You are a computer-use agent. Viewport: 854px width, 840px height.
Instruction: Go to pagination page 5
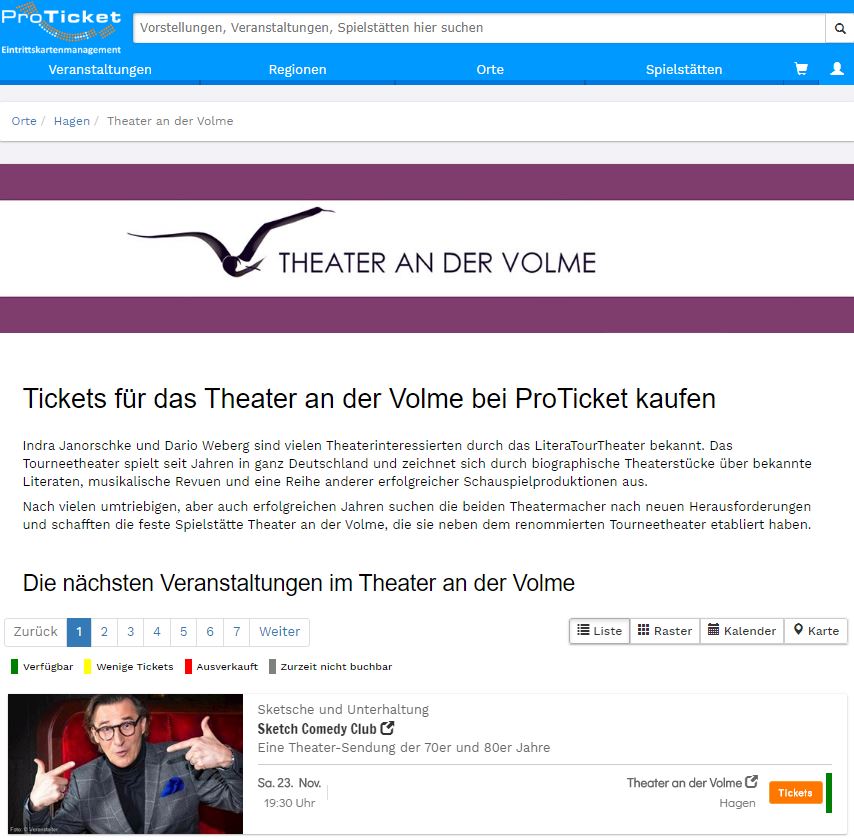(184, 632)
